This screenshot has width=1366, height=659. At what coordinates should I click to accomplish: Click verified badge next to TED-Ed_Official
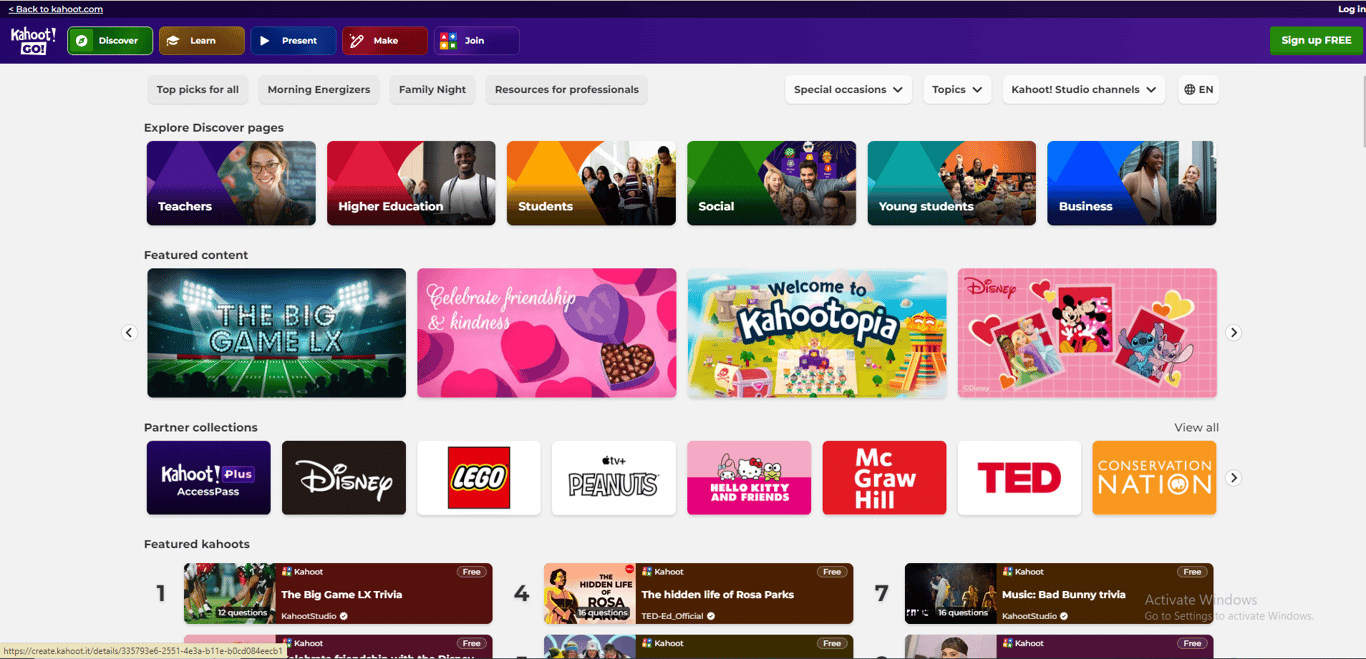[x=711, y=616]
